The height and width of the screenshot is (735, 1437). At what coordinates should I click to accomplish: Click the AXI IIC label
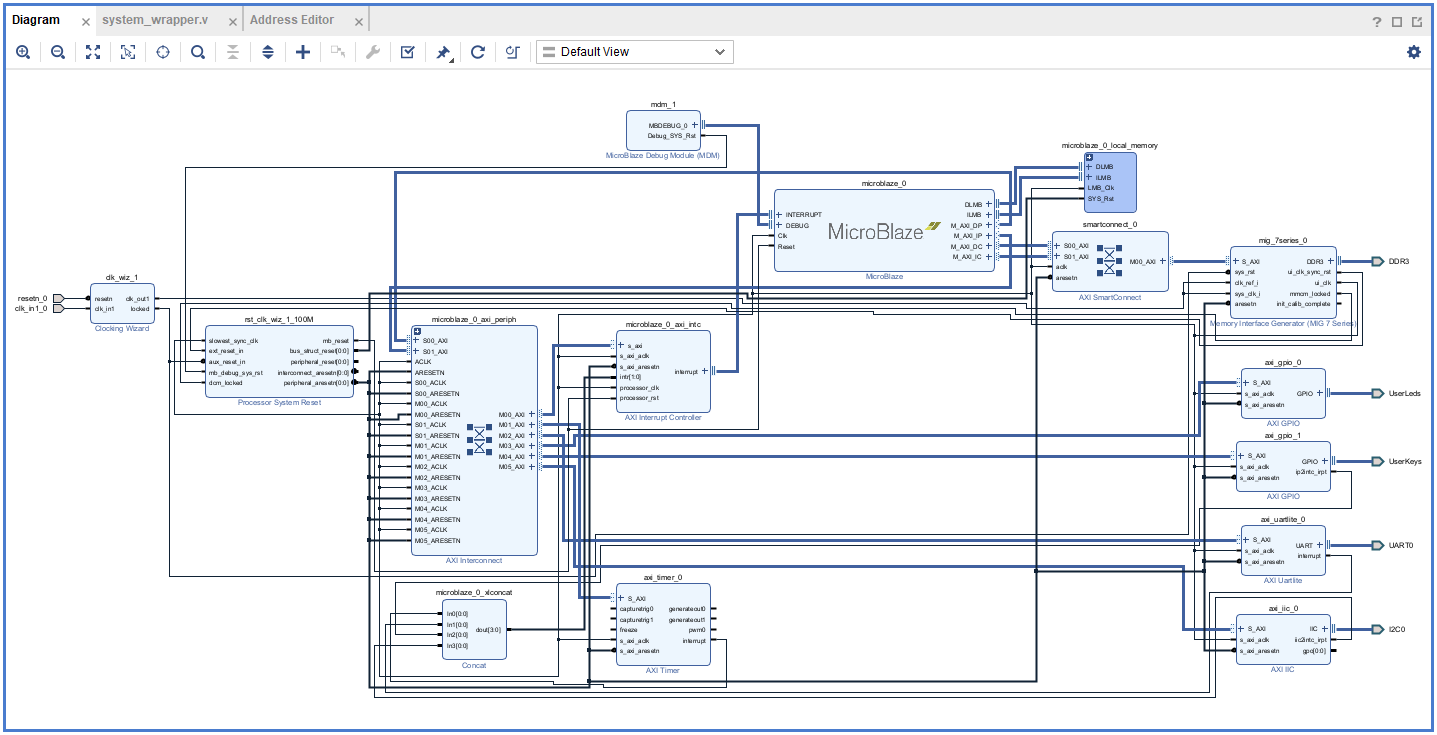[1283, 669]
